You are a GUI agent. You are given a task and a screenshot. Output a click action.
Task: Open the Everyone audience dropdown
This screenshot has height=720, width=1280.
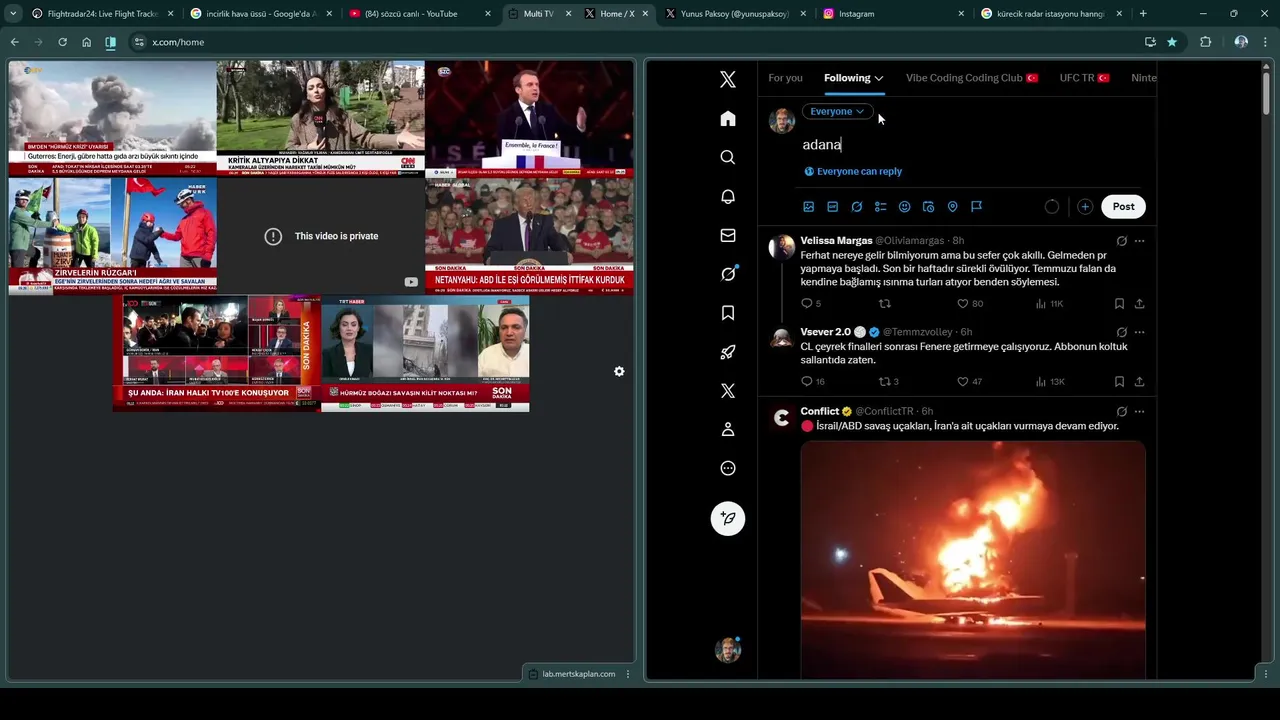click(x=838, y=111)
